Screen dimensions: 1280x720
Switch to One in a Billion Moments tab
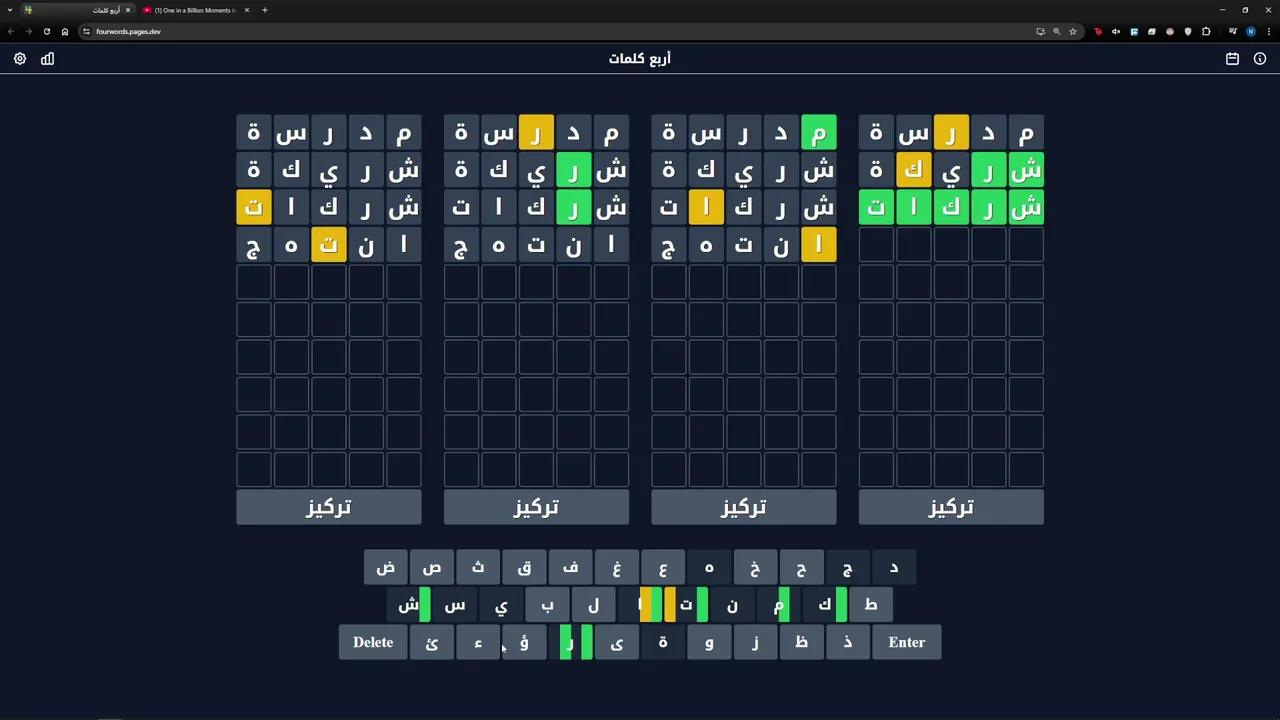[x=196, y=10]
